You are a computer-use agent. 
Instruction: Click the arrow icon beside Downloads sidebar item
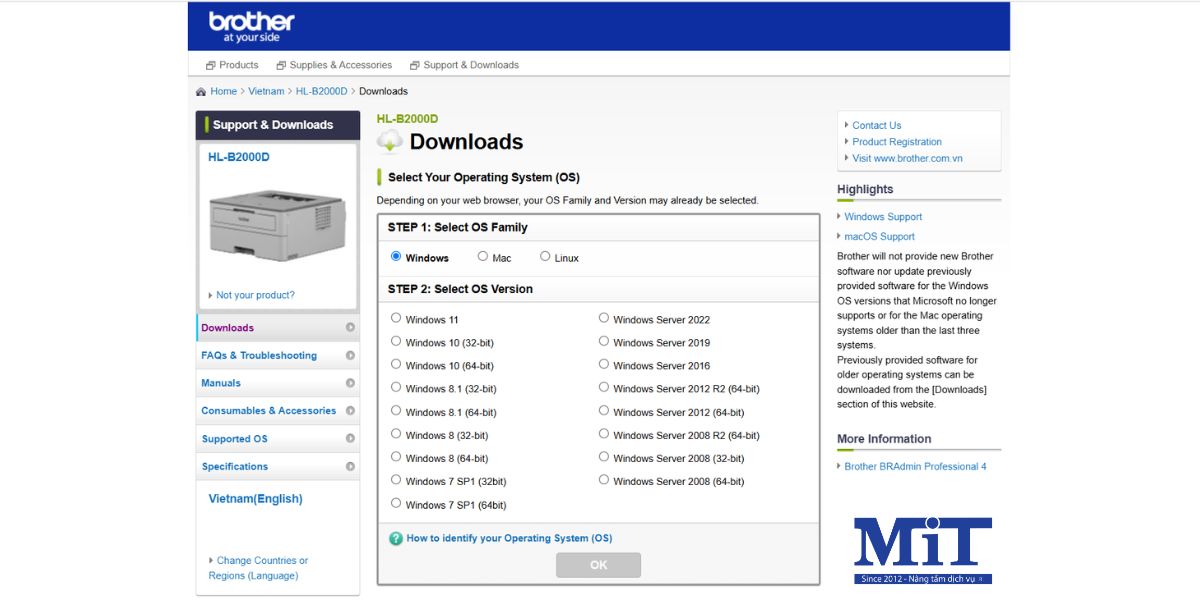pos(350,328)
